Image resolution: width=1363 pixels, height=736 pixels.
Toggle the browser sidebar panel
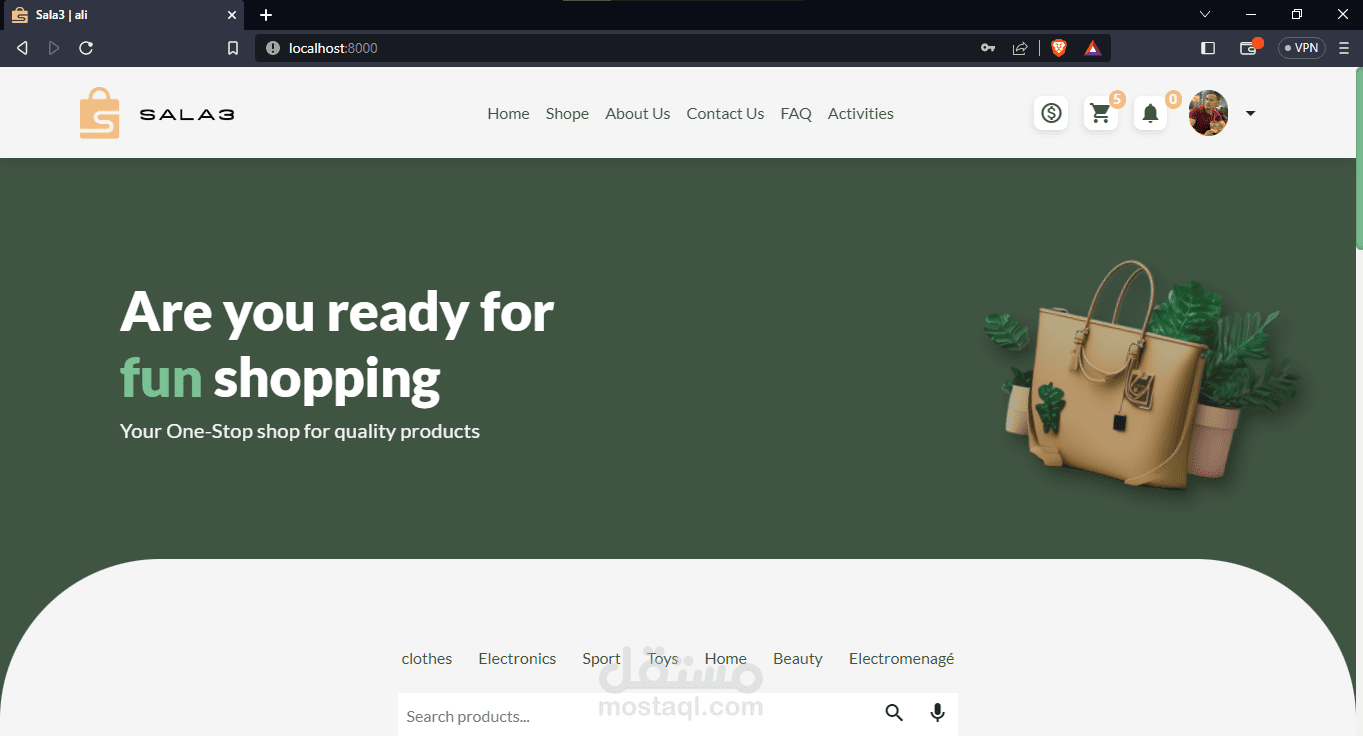1208,48
